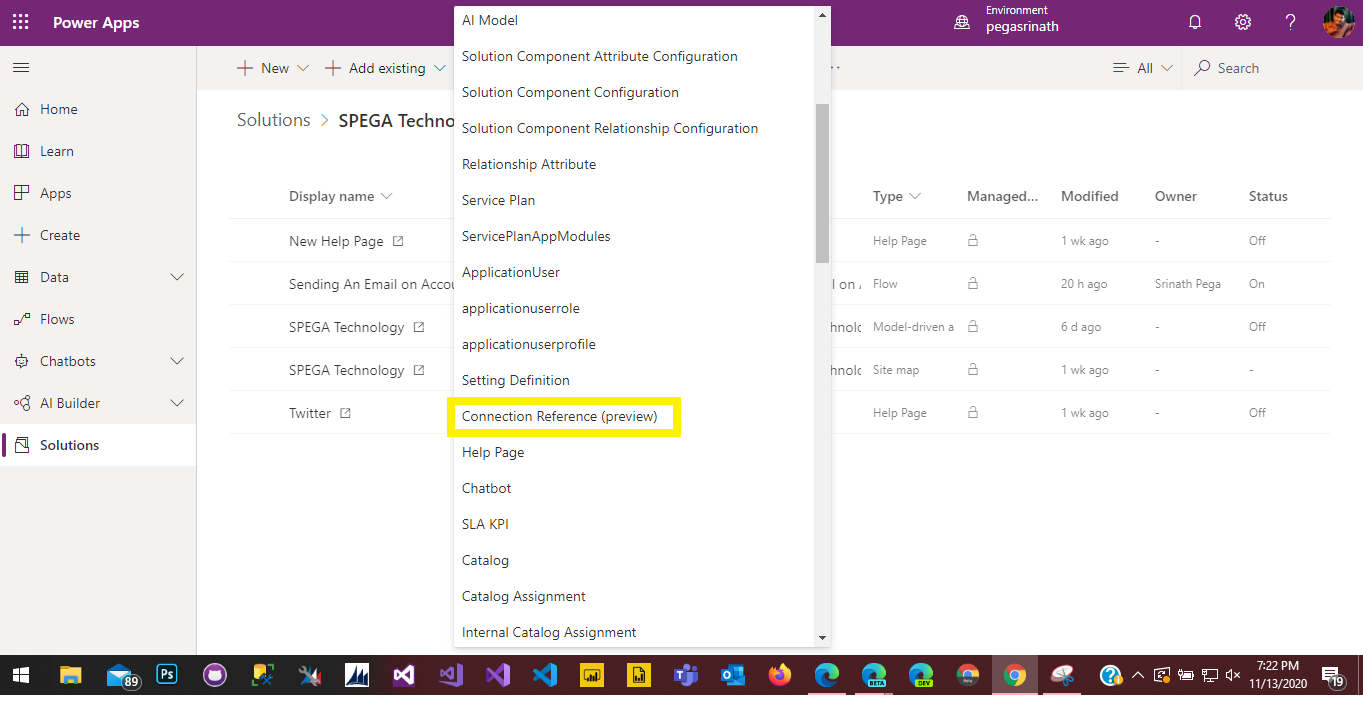Open the Power Apps app launcher waffle icon
The image size is (1363, 703).
[x=21, y=21]
